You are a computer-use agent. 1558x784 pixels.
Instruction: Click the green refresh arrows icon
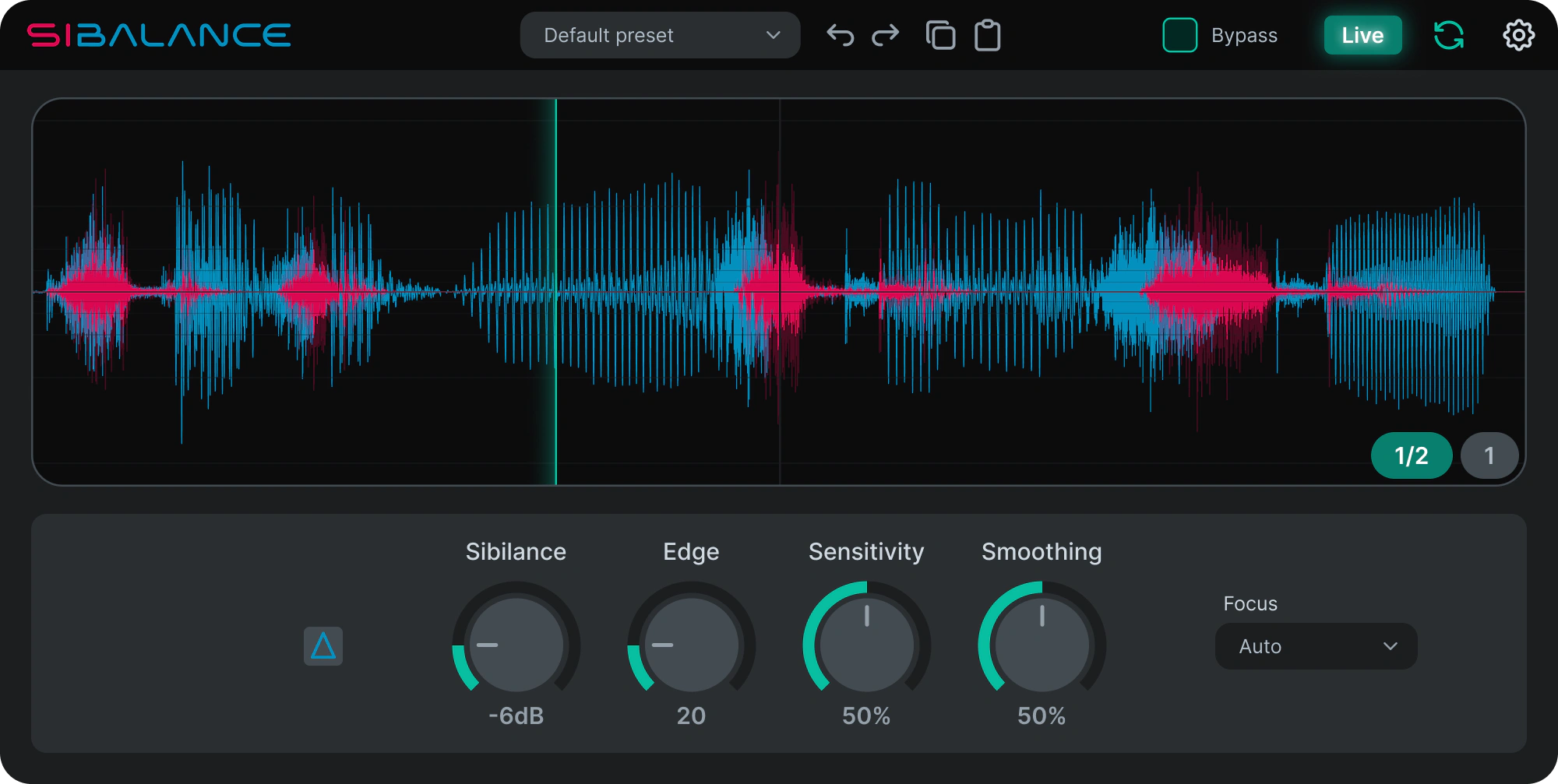tap(1449, 35)
